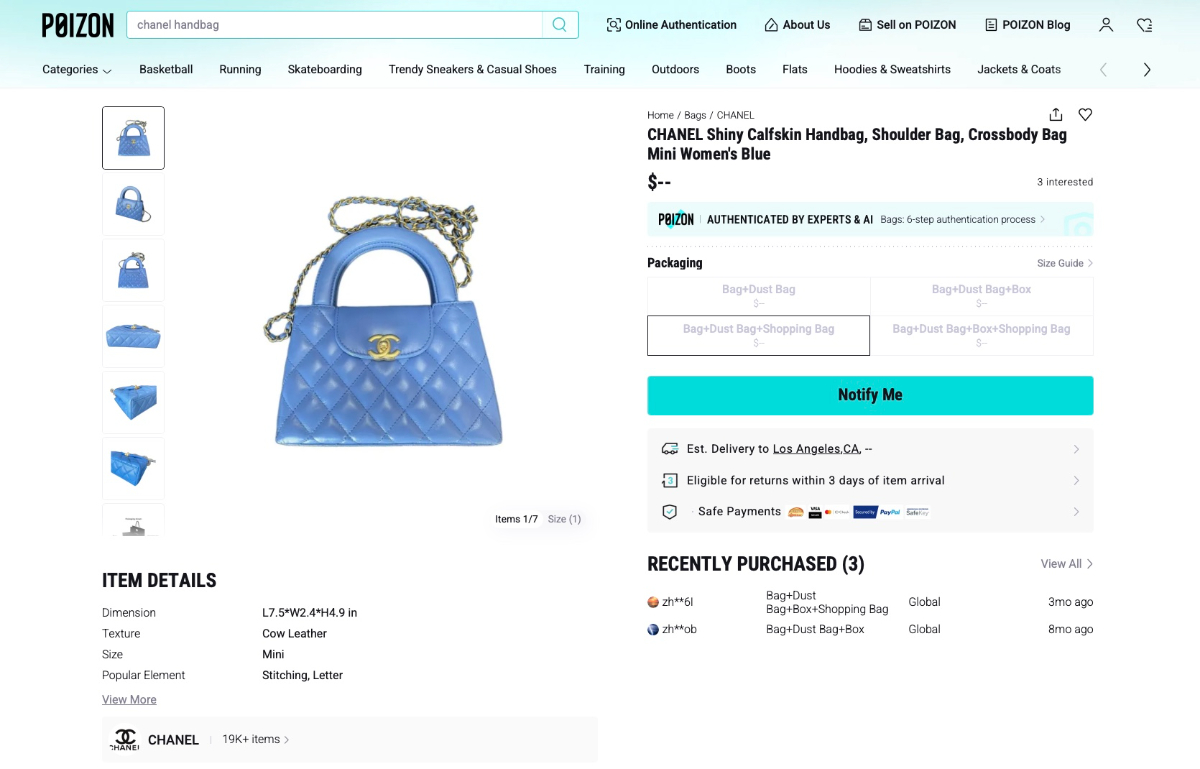Expand the Safe Payments row

[1076, 512]
